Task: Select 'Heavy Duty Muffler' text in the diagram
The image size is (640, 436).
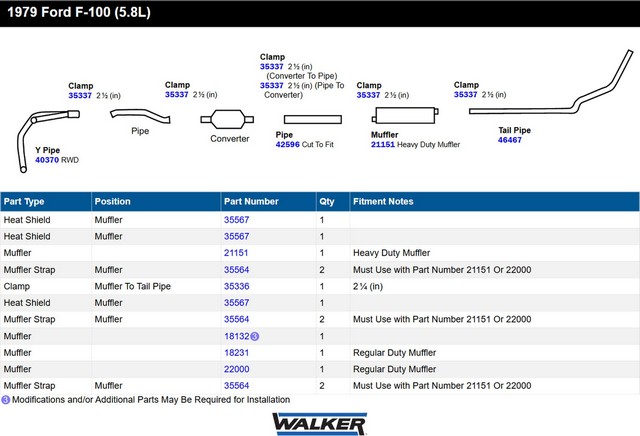Action: [428, 145]
